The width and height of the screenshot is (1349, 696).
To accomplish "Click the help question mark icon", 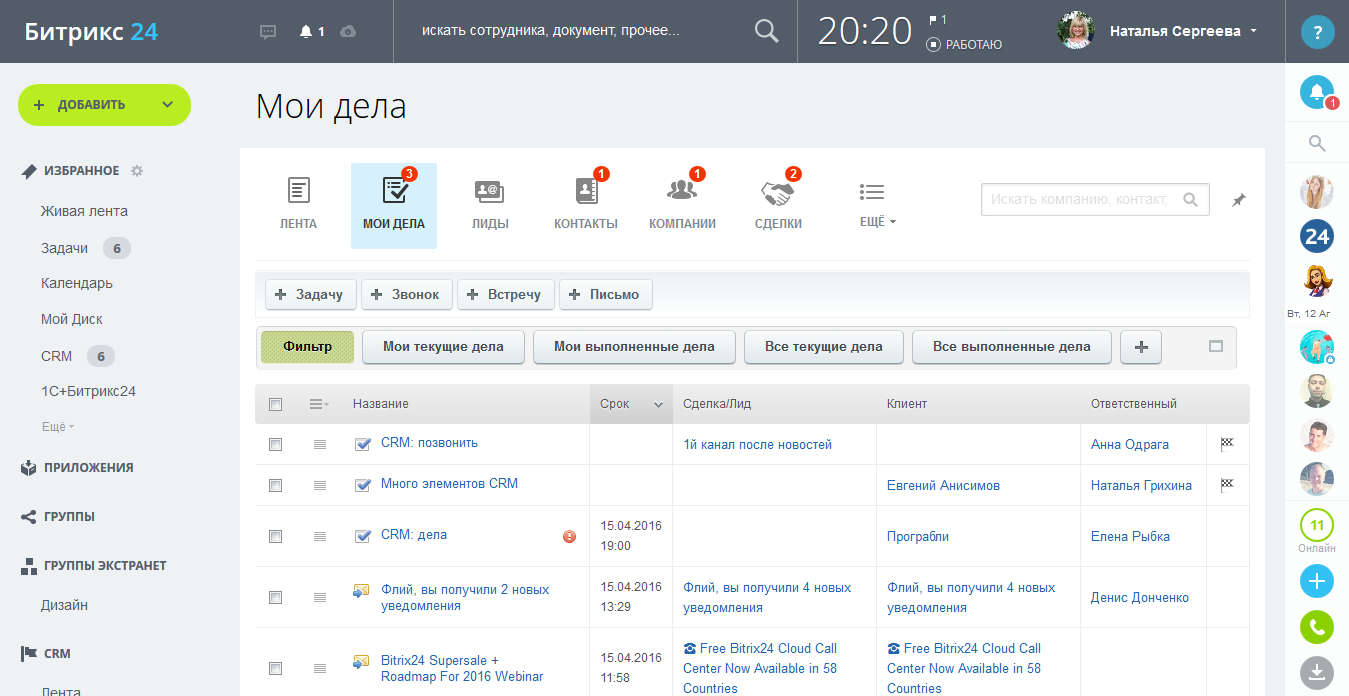I will click(1317, 32).
